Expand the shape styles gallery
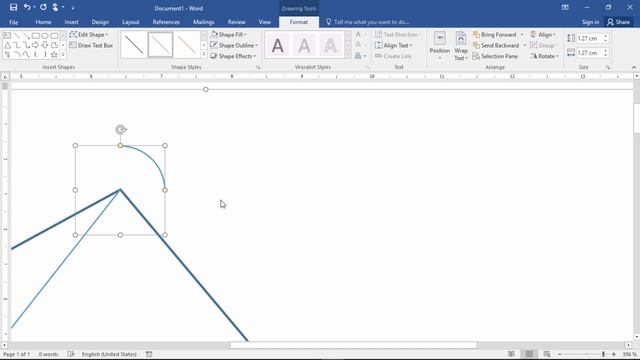This screenshot has height=360, width=640. [x=204, y=54]
